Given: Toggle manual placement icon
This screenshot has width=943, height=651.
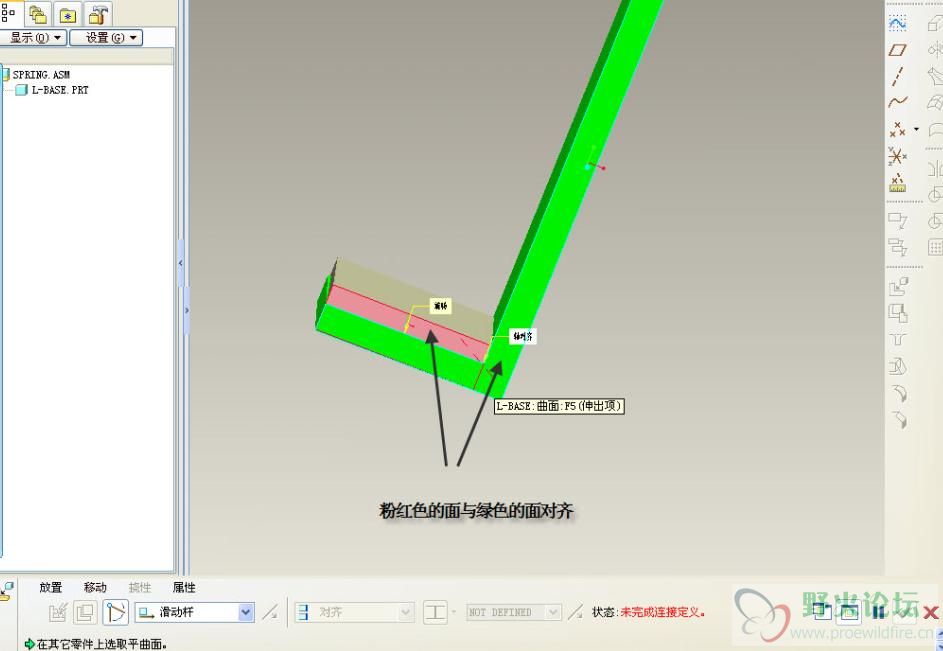Looking at the screenshot, I should pos(85,612).
